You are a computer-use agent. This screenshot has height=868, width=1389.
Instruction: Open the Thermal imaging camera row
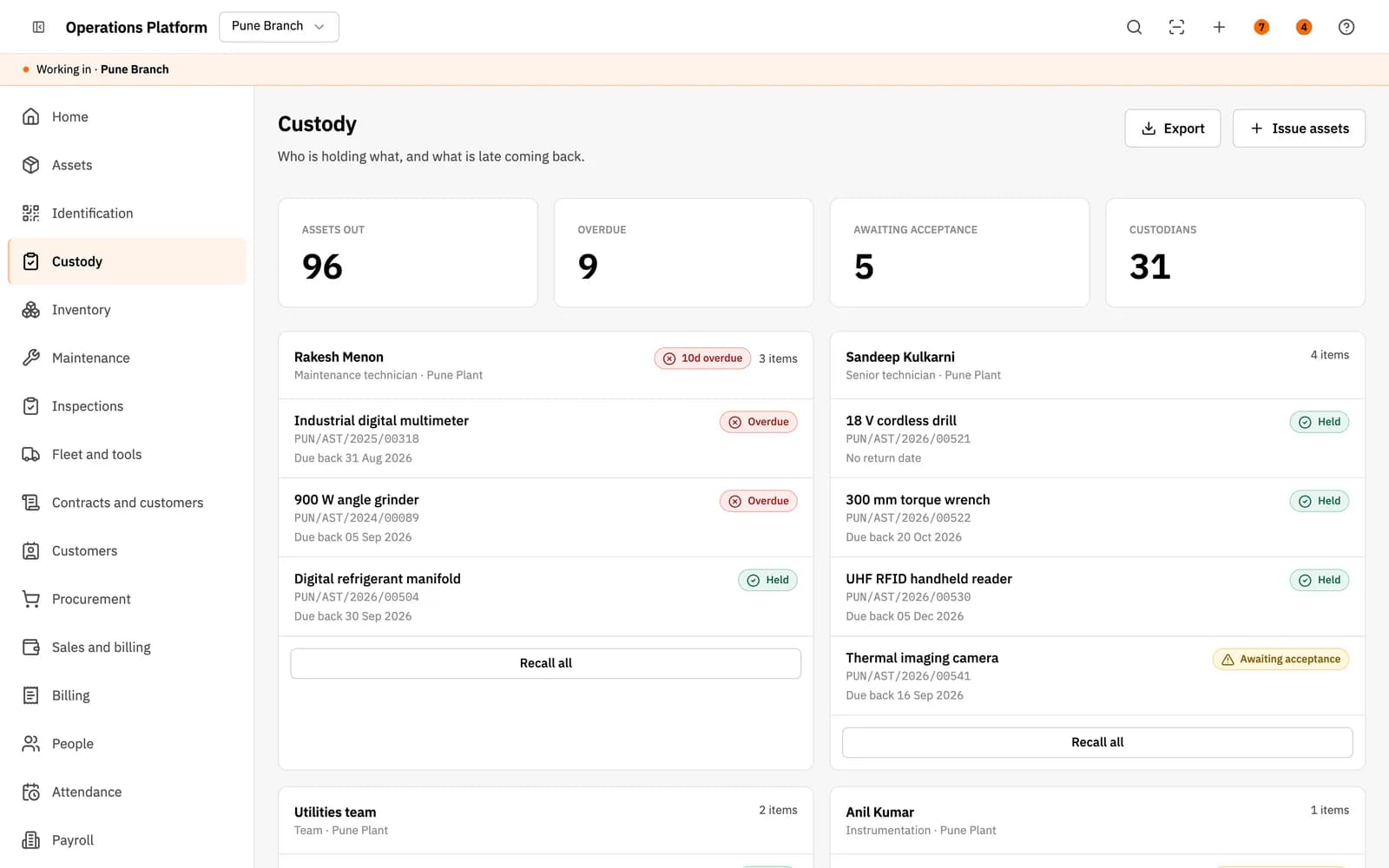1097,675
